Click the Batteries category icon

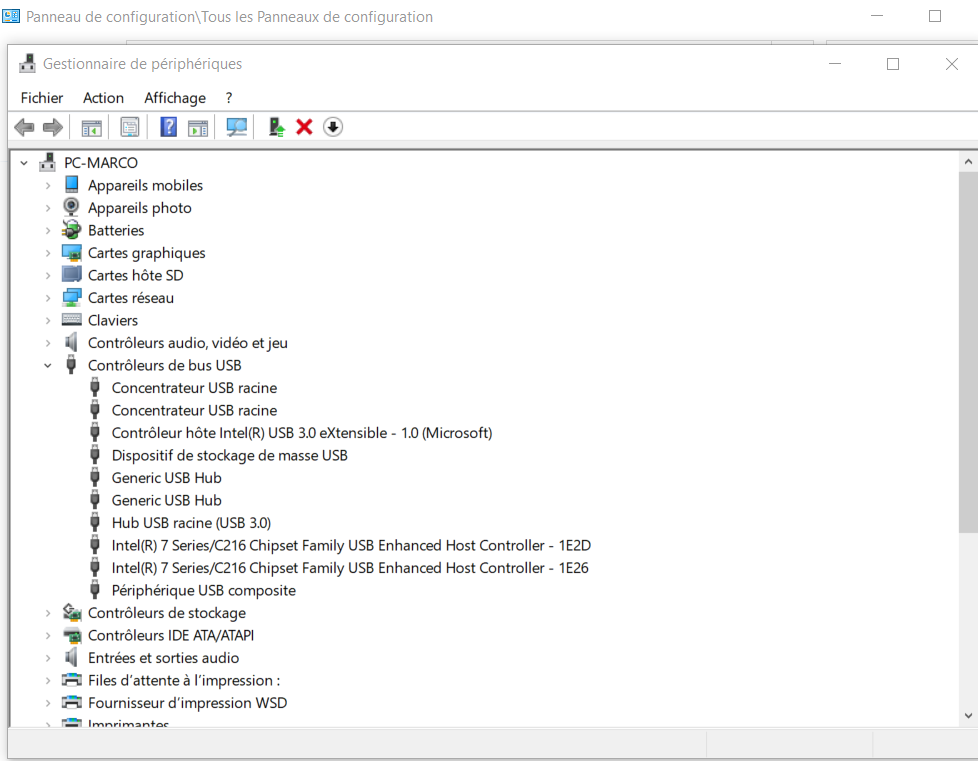72,230
